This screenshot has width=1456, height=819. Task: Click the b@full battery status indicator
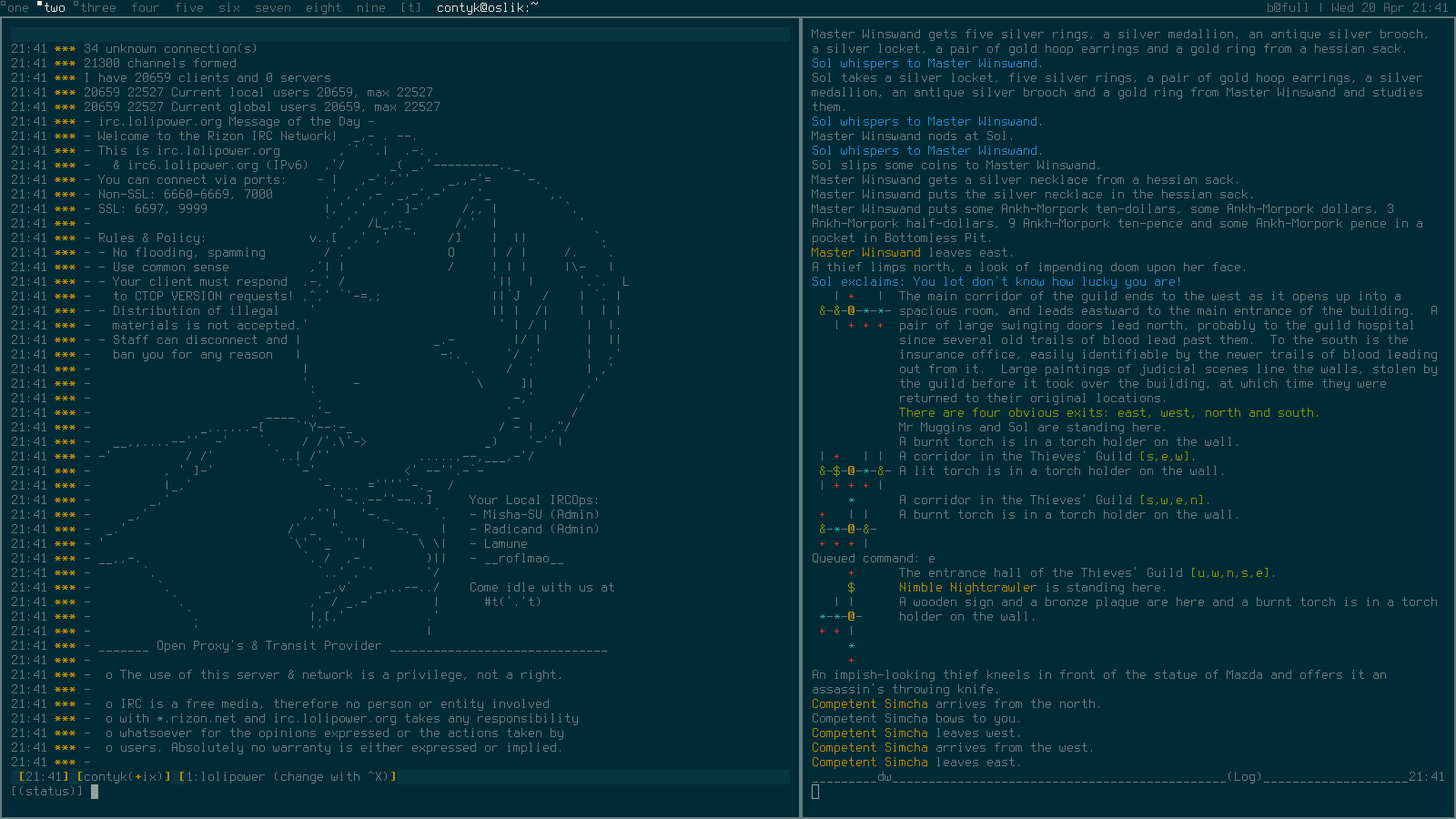1287,7
